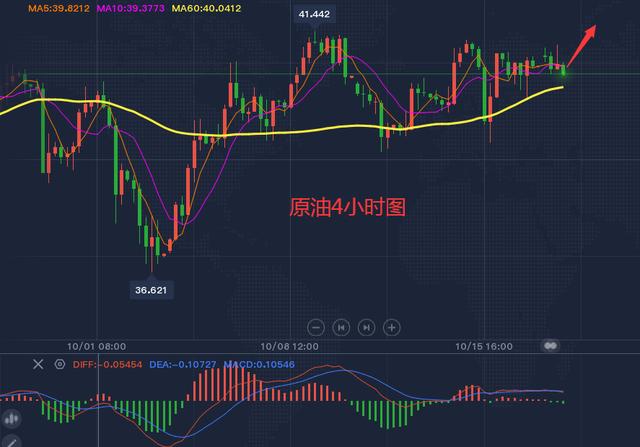Open the chart type candlestick button
This screenshot has height=447, width=640.
coord(11,418)
